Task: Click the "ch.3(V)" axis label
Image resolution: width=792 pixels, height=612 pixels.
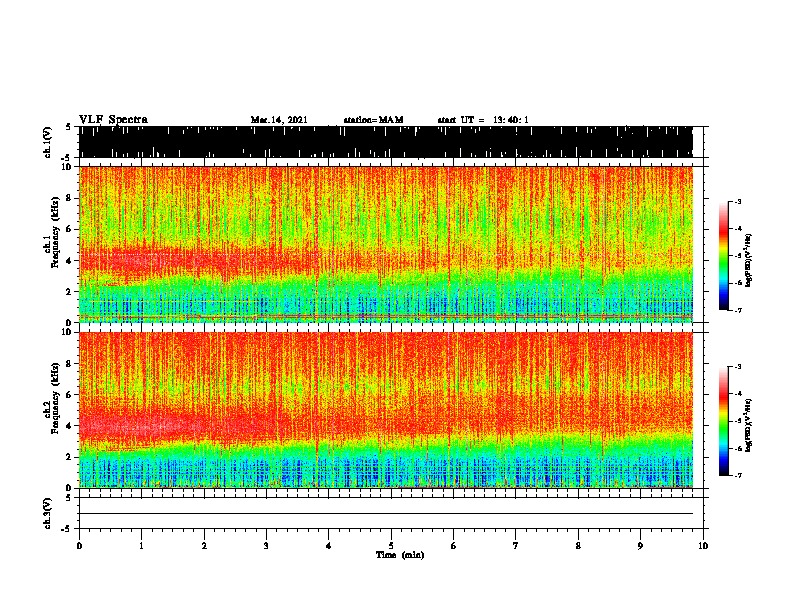Action: 48,513
